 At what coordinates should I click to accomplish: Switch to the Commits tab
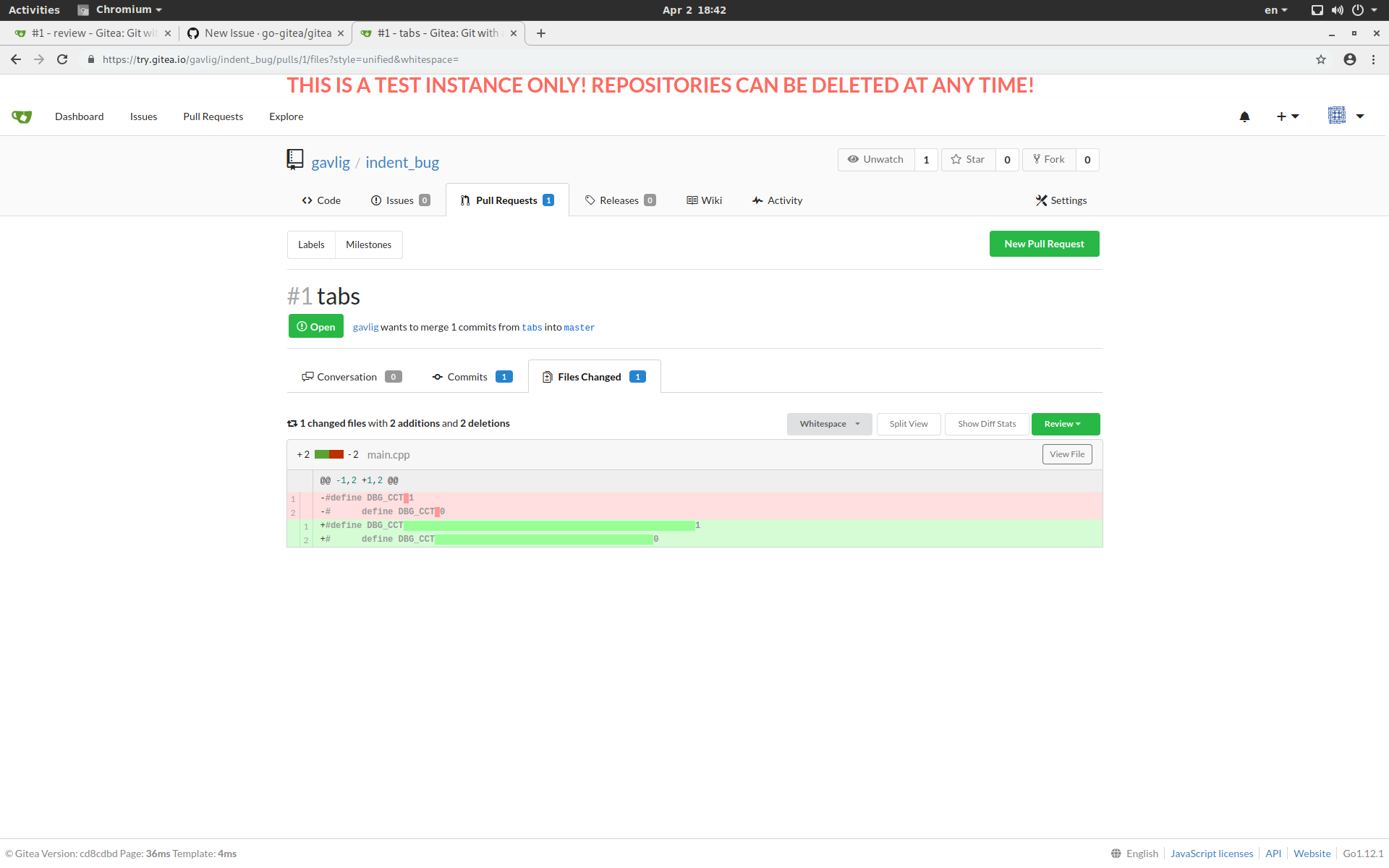(467, 376)
